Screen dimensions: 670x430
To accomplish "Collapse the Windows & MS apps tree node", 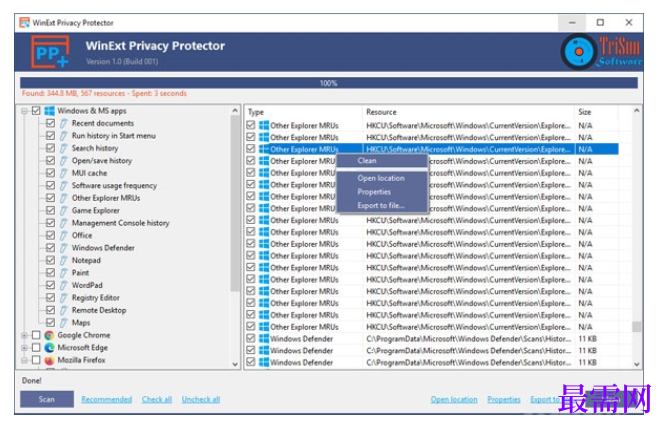I will tap(25, 111).
